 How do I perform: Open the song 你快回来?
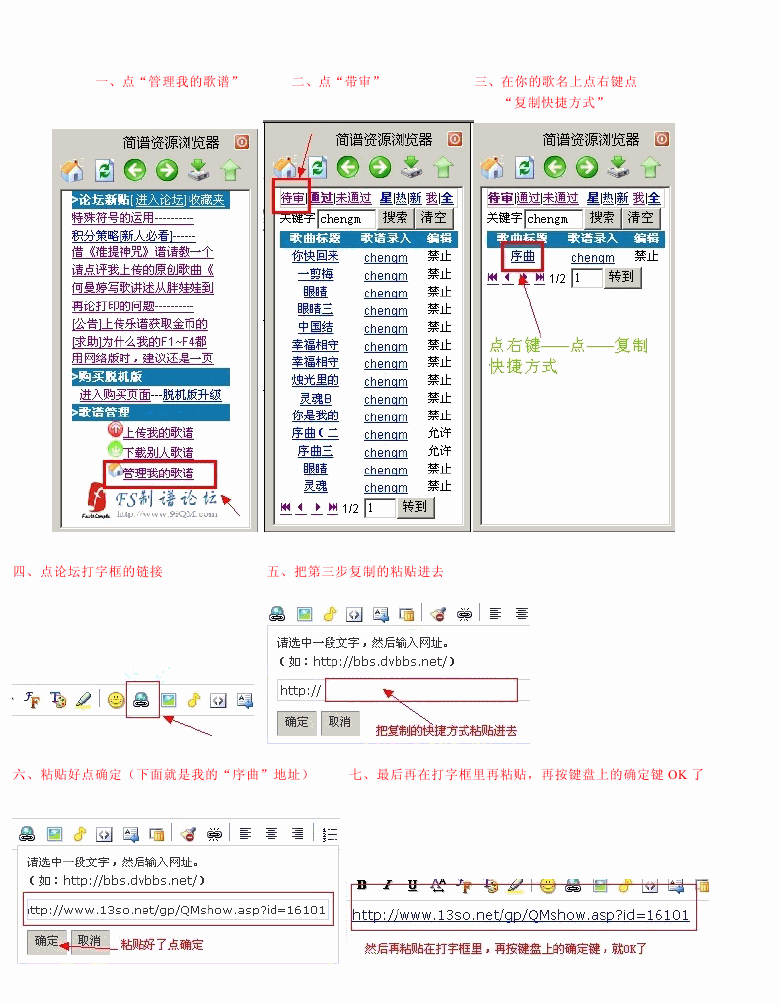(315, 256)
